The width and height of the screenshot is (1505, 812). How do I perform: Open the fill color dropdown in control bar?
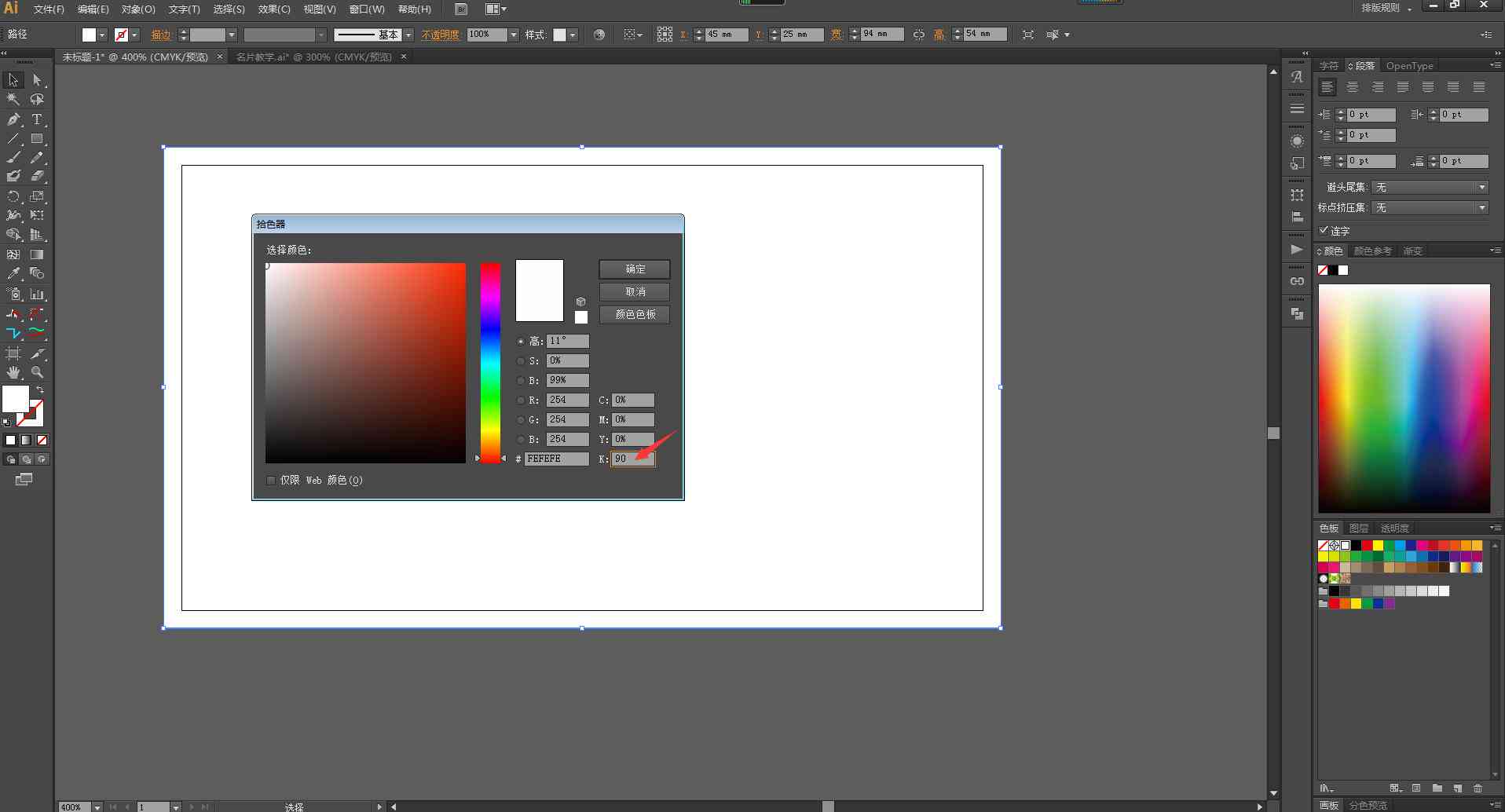(102, 35)
